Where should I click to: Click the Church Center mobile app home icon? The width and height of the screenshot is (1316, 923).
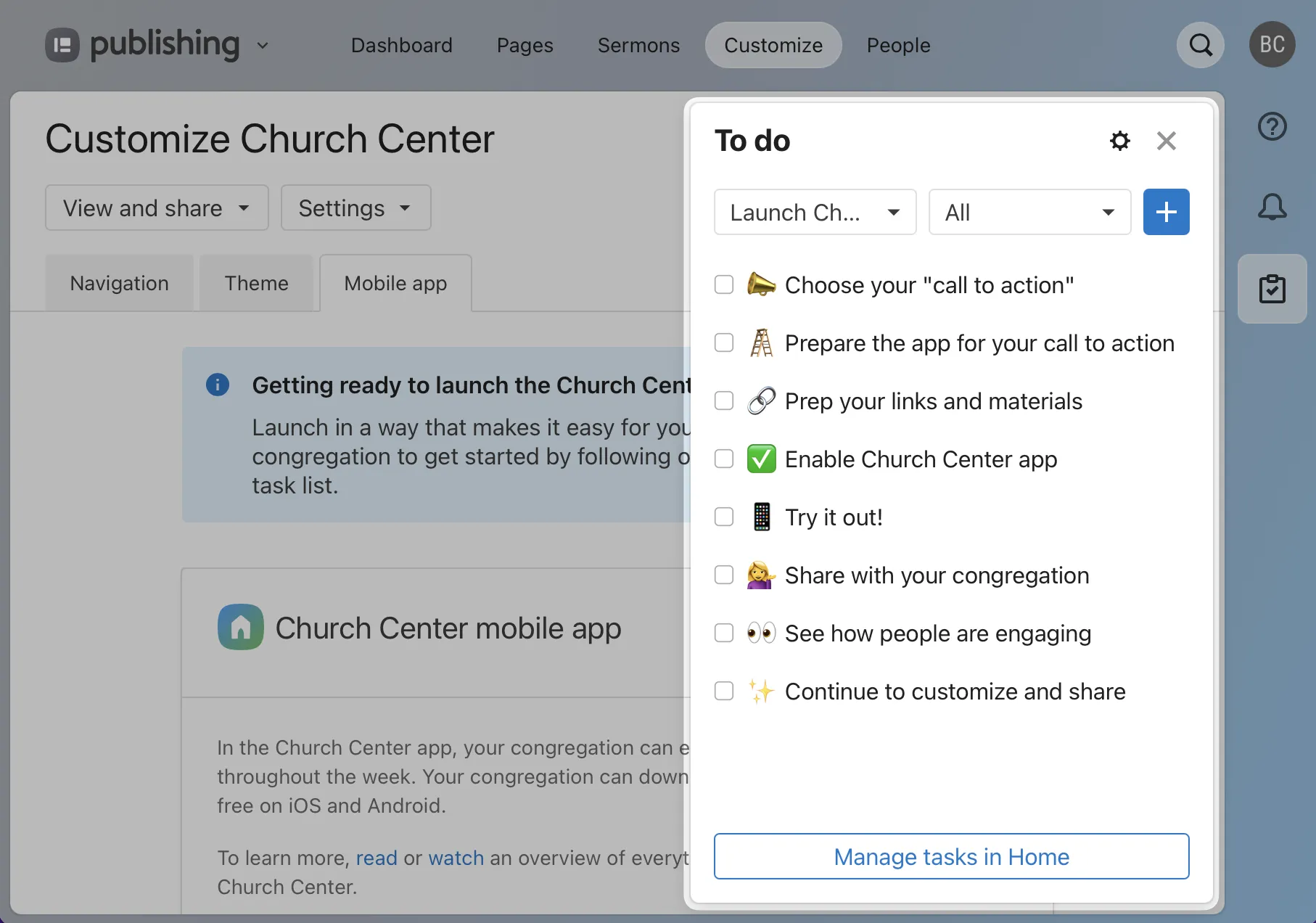click(240, 627)
